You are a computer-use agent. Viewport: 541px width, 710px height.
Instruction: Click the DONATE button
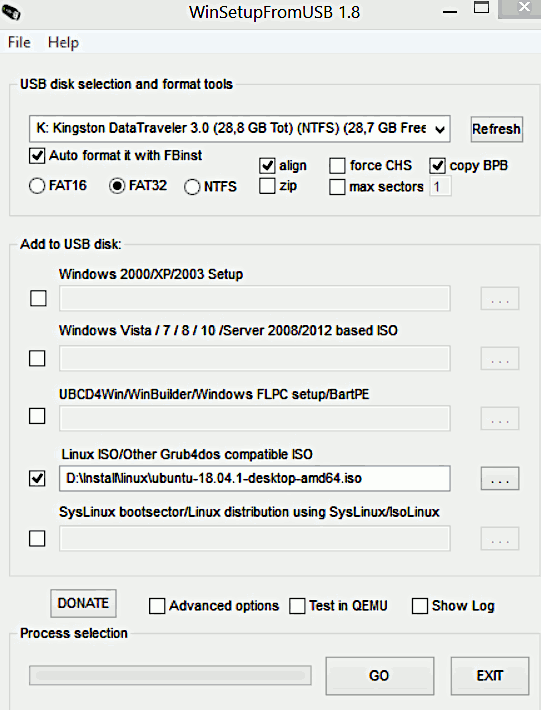[x=83, y=603]
